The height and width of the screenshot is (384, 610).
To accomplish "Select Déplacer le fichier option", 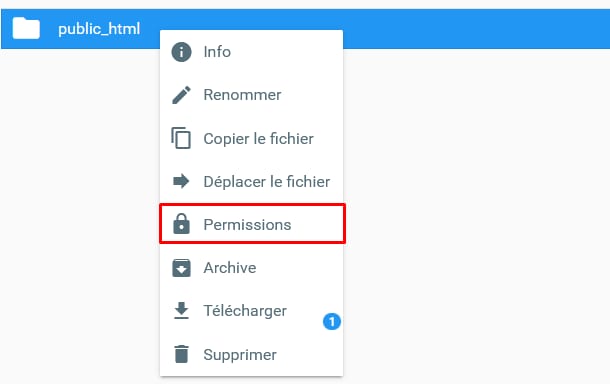I will pos(251,181).
